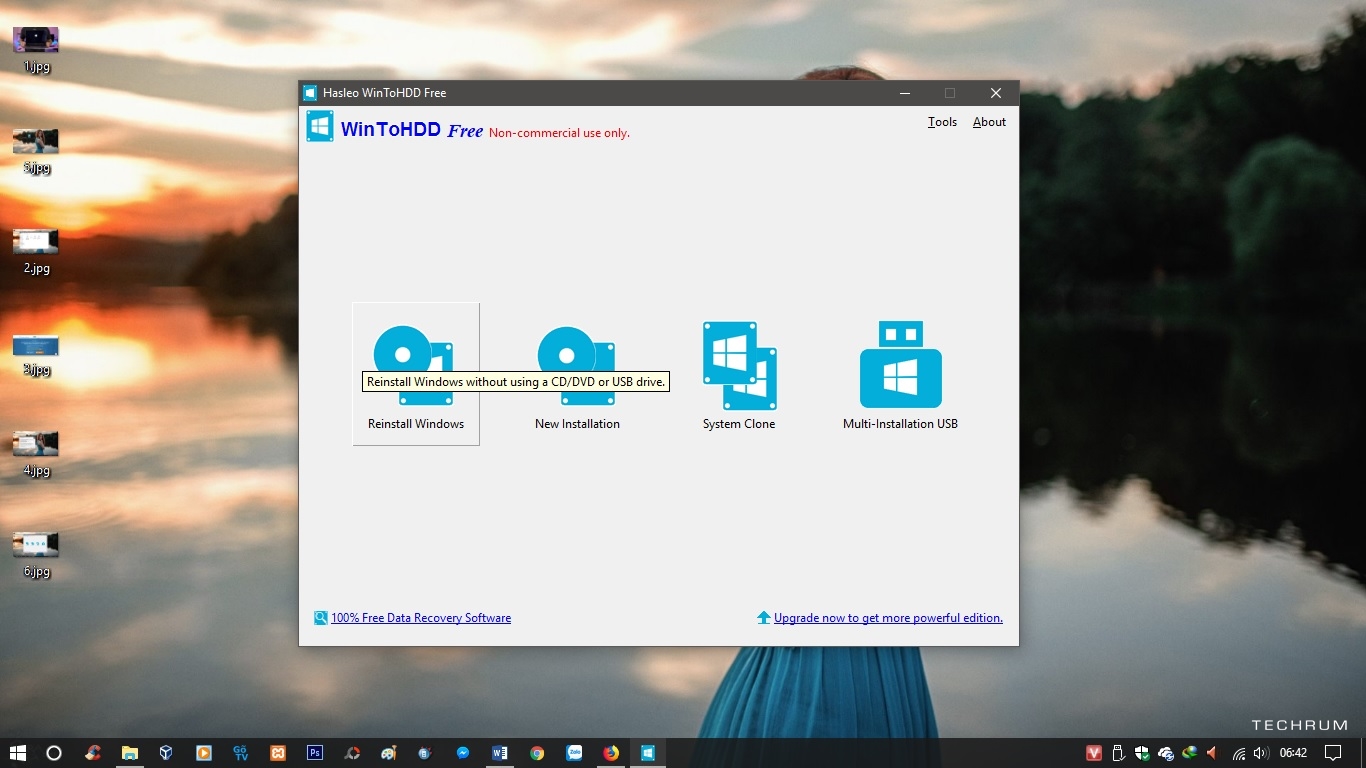Click the upgrade arrow icon
The width and height of the screenshot is (1366, 768).
[764, 618]
